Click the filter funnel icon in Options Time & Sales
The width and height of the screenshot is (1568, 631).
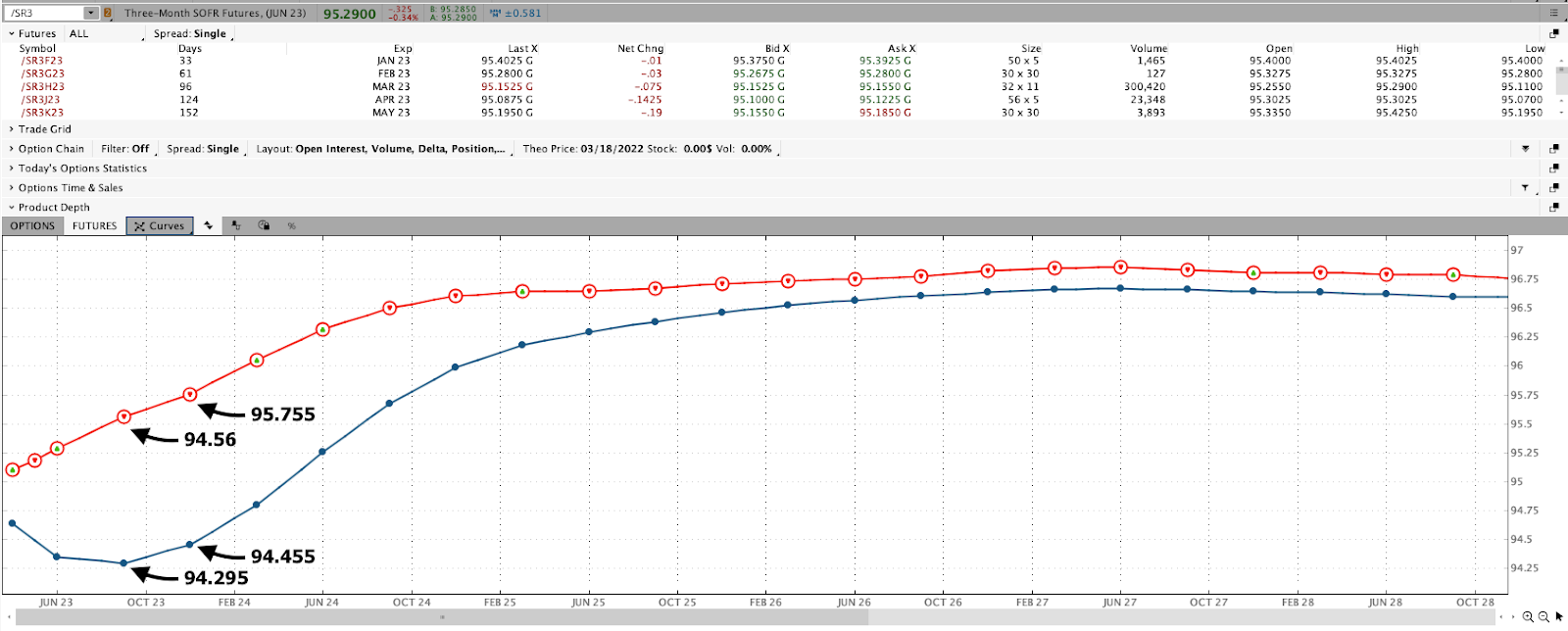click(1525, 188)
